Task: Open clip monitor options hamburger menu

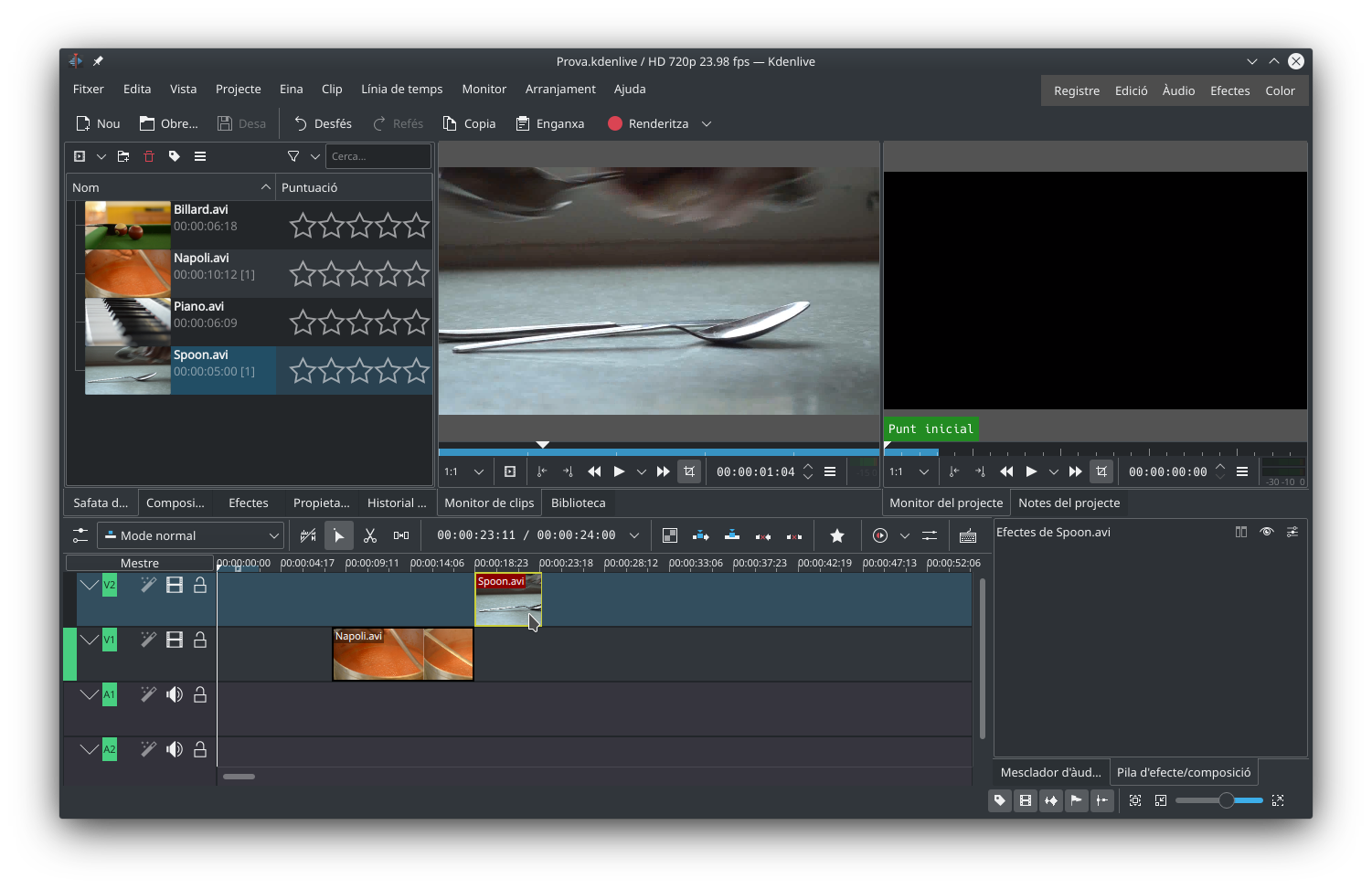Action: [x=830, y=471]
